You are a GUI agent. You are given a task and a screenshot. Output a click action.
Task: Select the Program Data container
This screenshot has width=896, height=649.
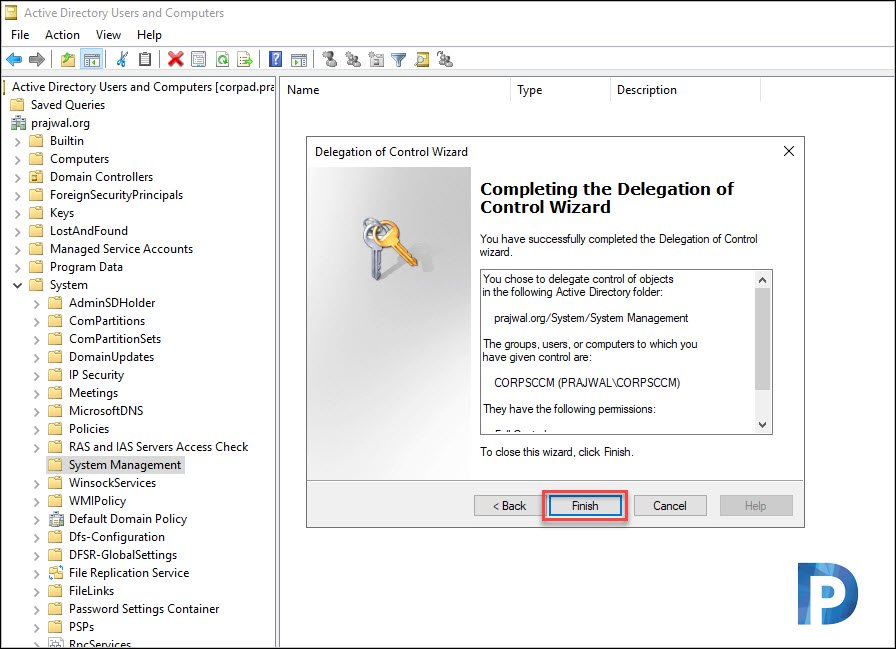pos(86,267)
